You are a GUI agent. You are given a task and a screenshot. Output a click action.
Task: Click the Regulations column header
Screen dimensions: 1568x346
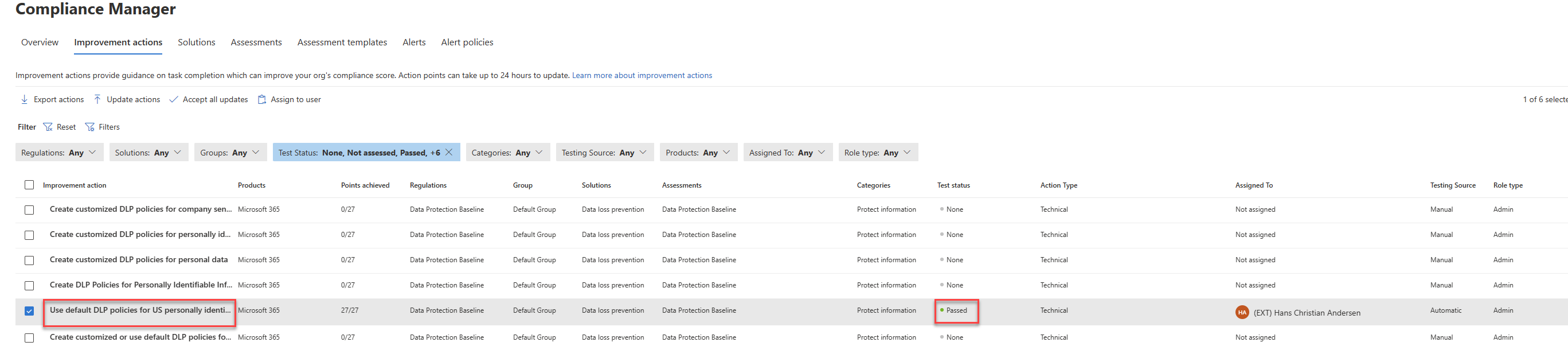point(428,185)
